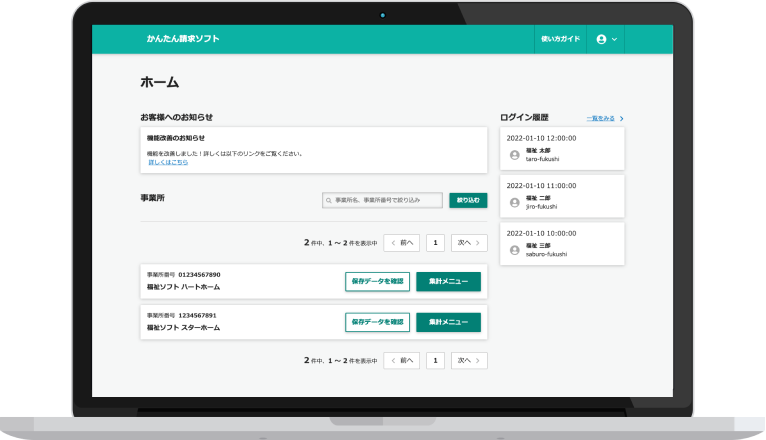Click jiro-fukushi's user avatar icon
This screenshot has height=440, width=766.
pos(515,202)
